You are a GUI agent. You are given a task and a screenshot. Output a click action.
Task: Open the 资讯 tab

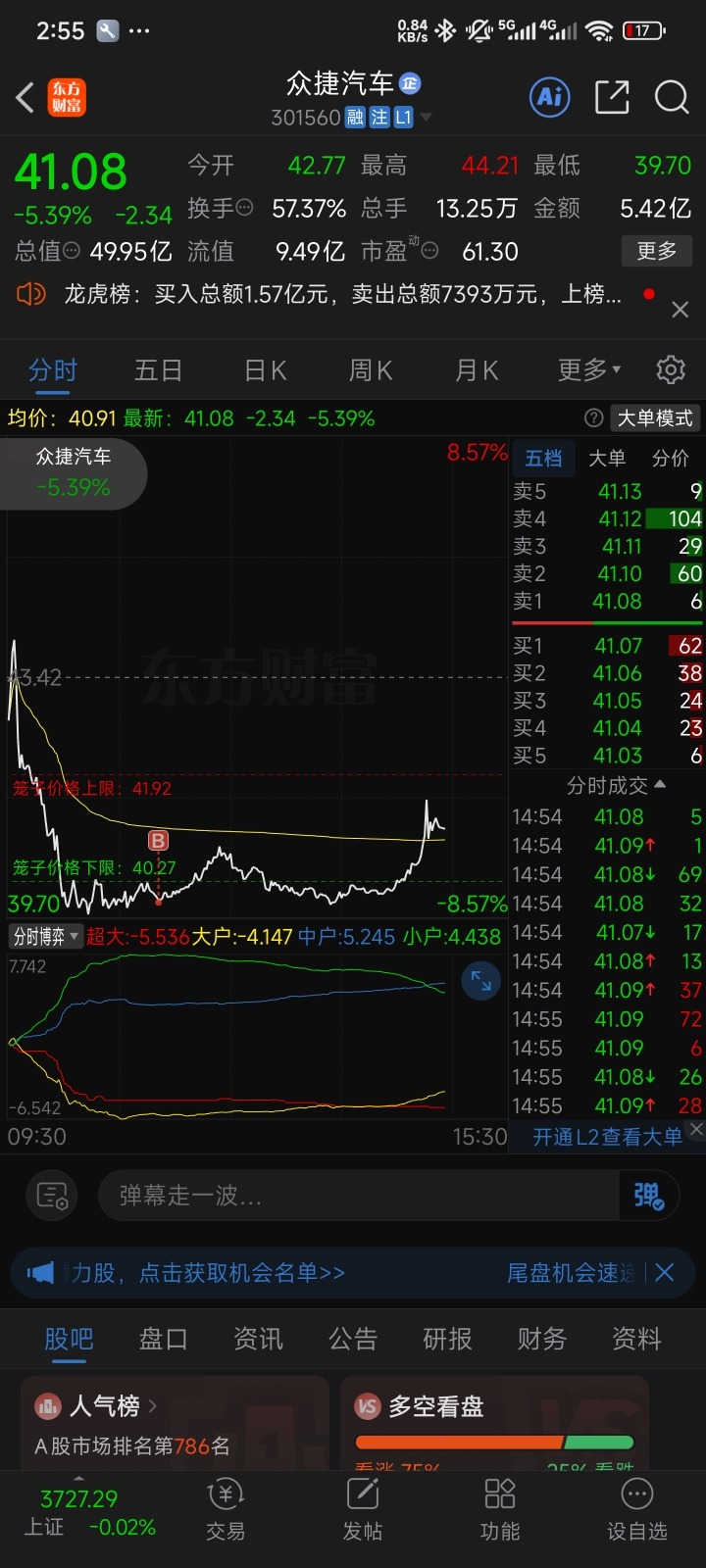click(258, 1339)
